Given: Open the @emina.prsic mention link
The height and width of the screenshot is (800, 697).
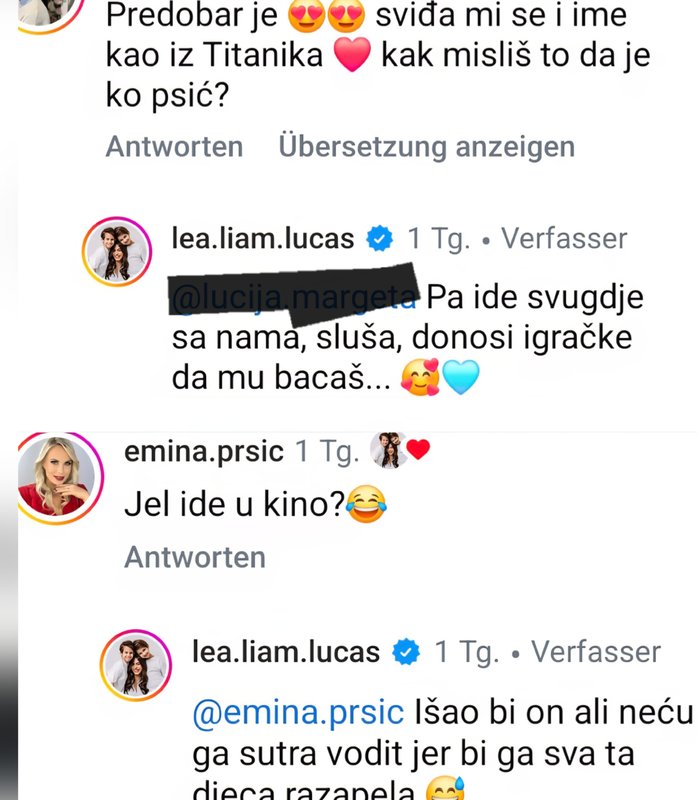Looking at the screenshot, I should [298, 712].
